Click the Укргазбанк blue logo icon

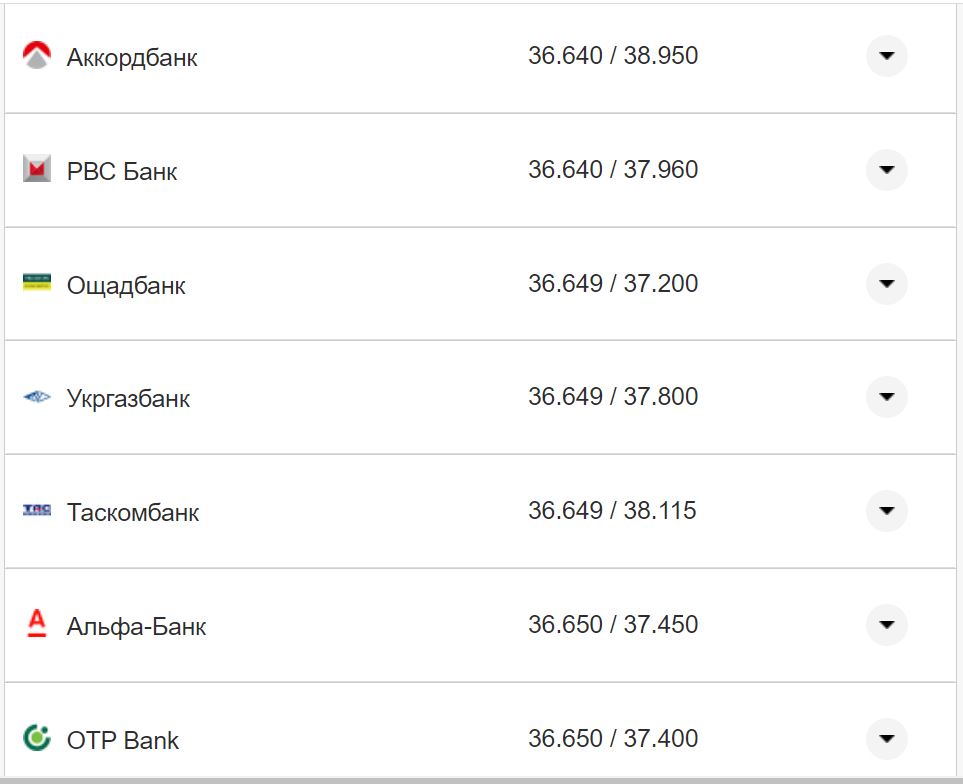click(37, 398)
